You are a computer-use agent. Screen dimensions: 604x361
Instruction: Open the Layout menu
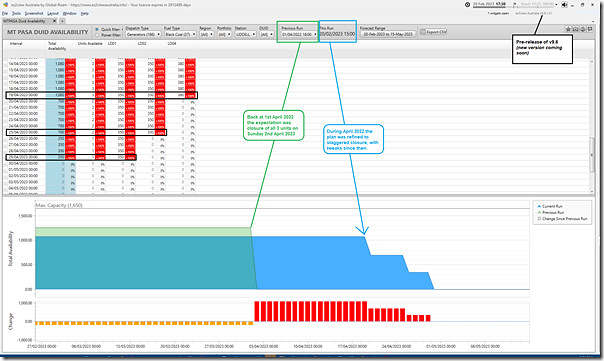coord(52,13)
